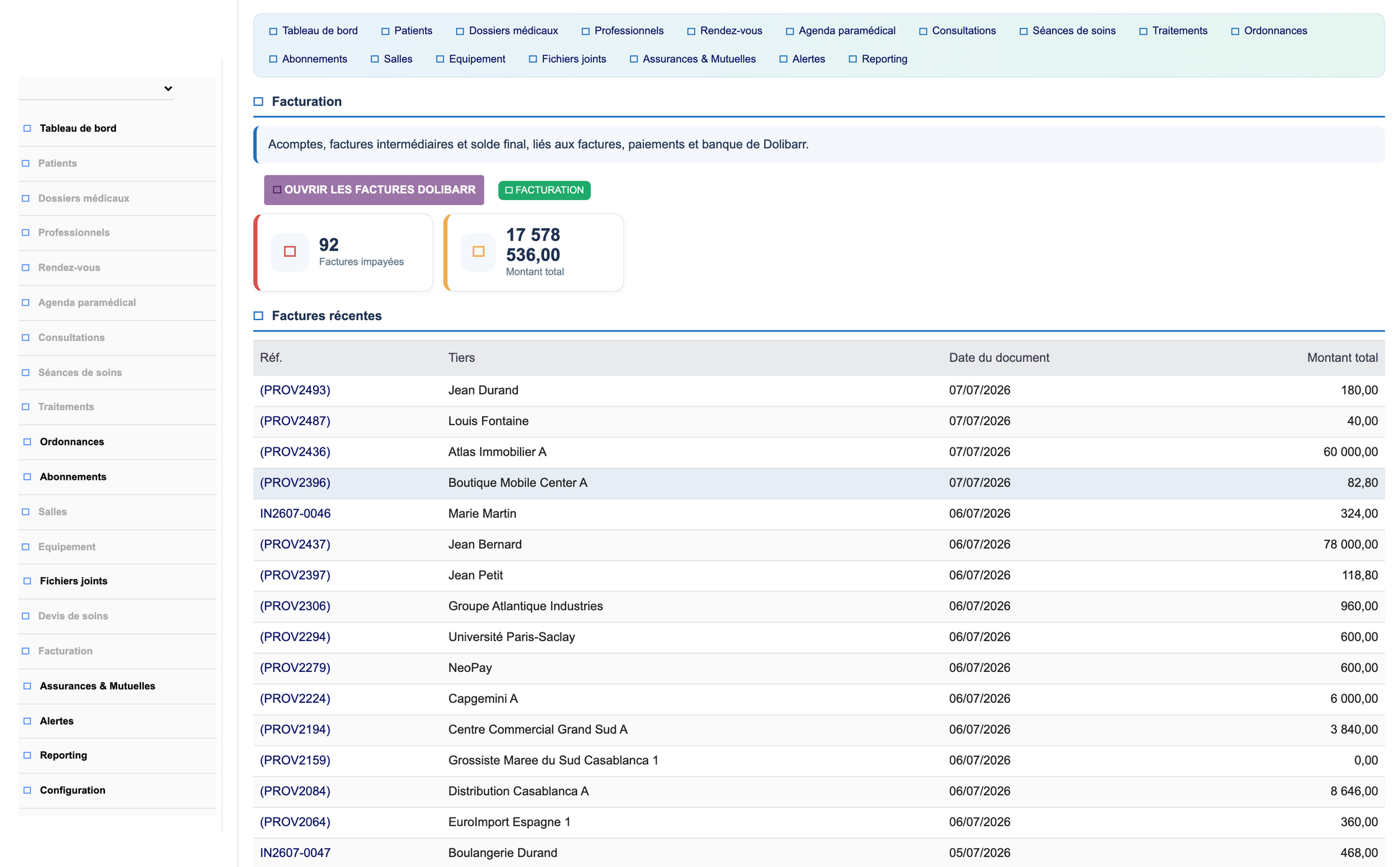Click the Facturation sidebar icon
Viewport: 1400px width, 867px height.
pos(26,651)
